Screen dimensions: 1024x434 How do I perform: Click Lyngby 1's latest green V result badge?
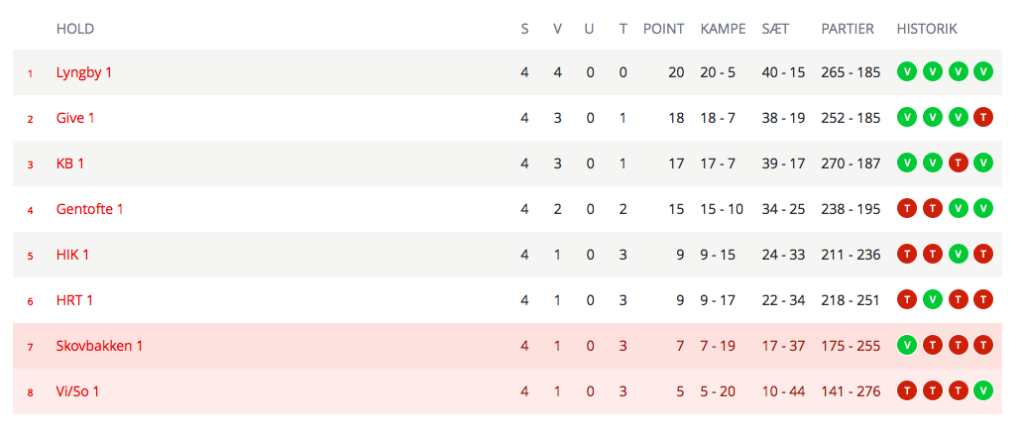983,72
